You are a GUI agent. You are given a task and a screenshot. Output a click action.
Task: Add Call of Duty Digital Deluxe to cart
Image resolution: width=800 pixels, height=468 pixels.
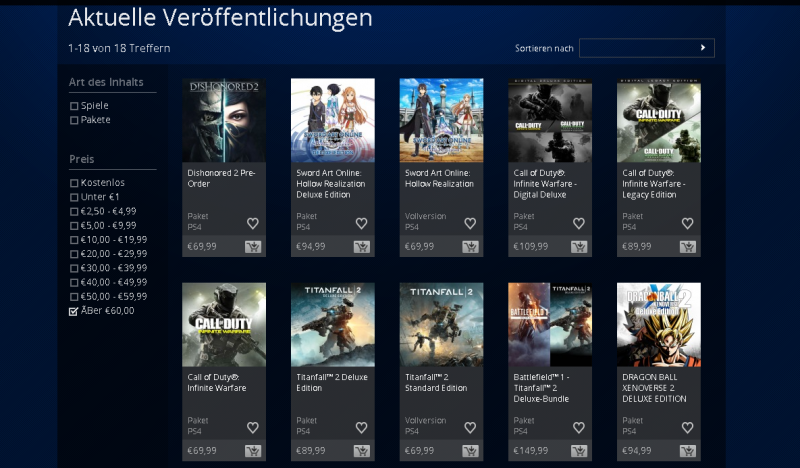579,247
